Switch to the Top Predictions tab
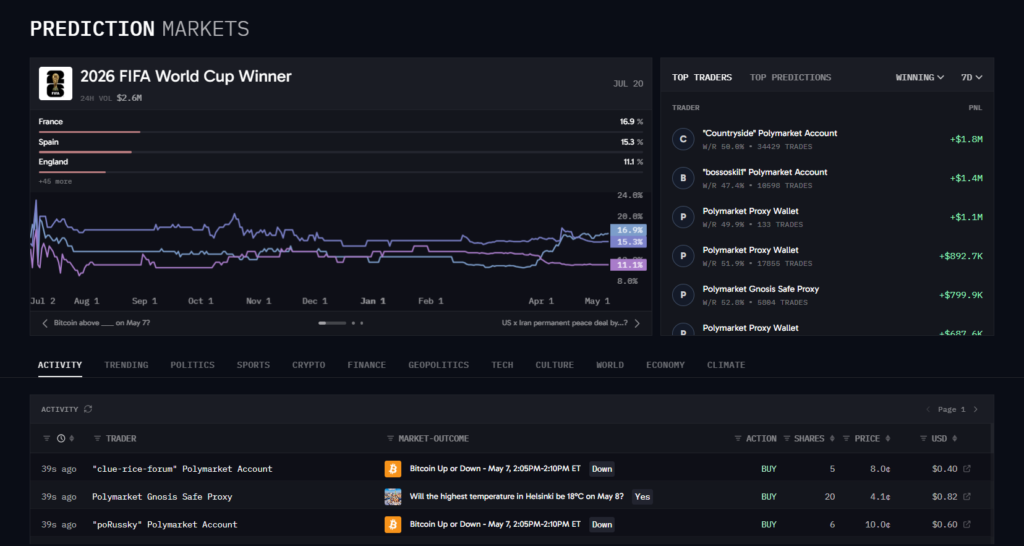Screen dimensions: 1024x546 pos(790,77)
